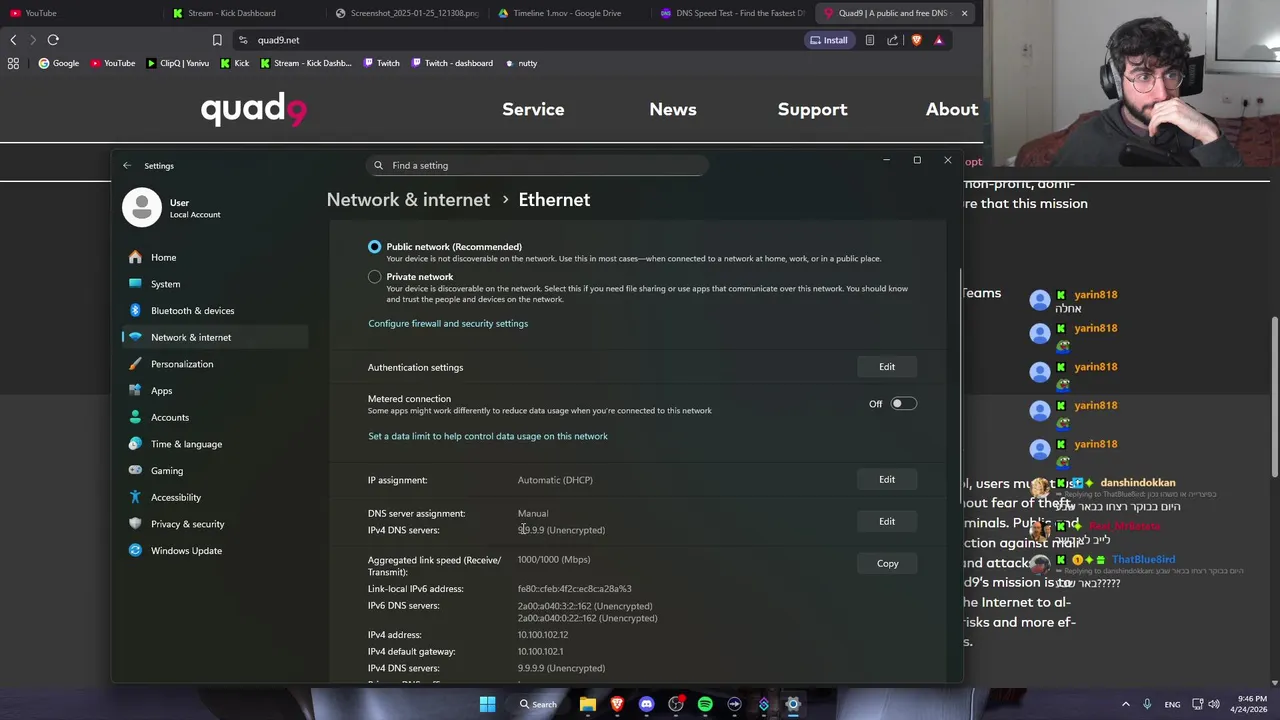Viewport: 1280px width, 720px height.
Task: Open Personalization settings
Action: [x=215, y=364]
